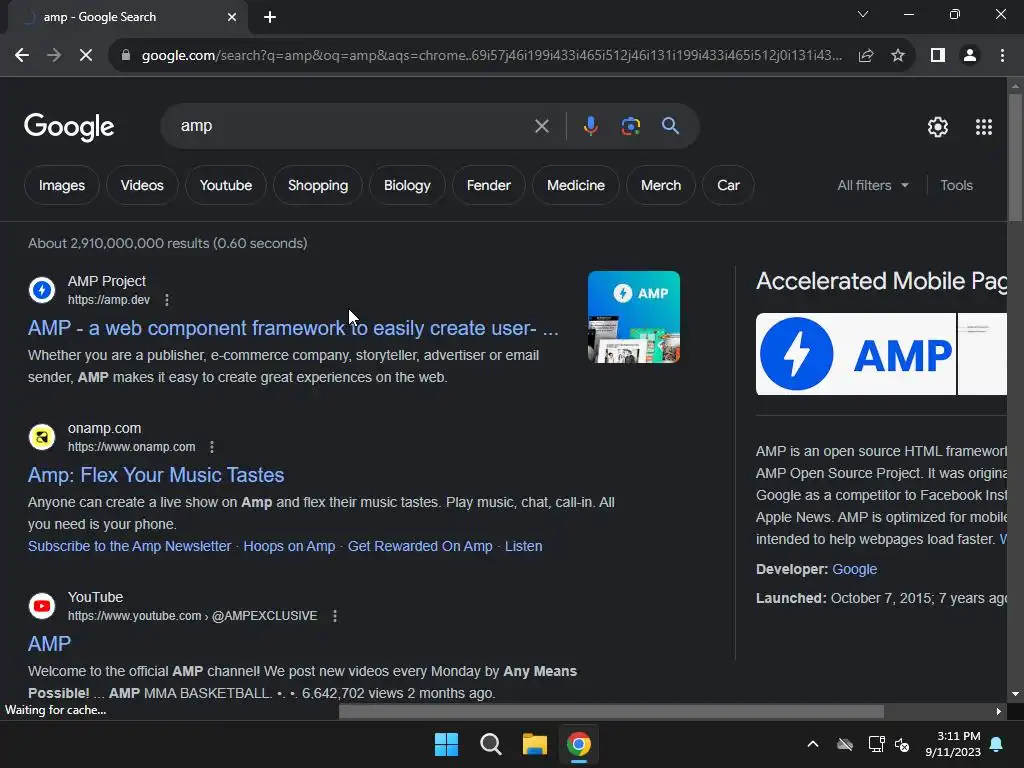Open the Chrome profile avatar menu
The height and width of the screenshot is (768, 1024).
pos(970,56)
